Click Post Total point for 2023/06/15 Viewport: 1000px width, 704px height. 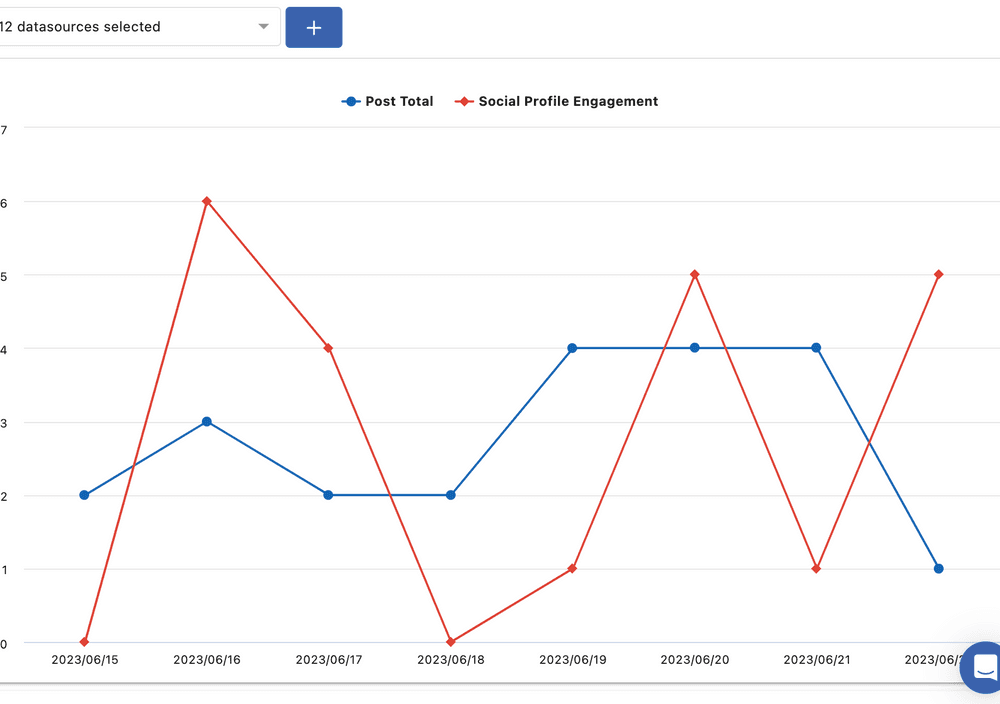(x=84, y=495)
